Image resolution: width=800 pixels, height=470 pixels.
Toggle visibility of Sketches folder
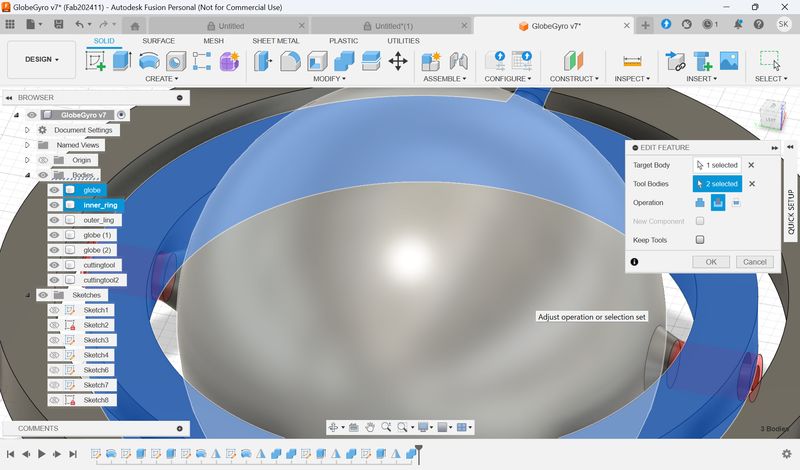[x=43, y=295]
